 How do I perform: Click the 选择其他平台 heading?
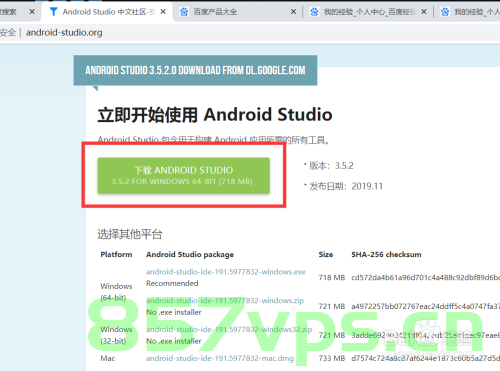tap(130, 234)
